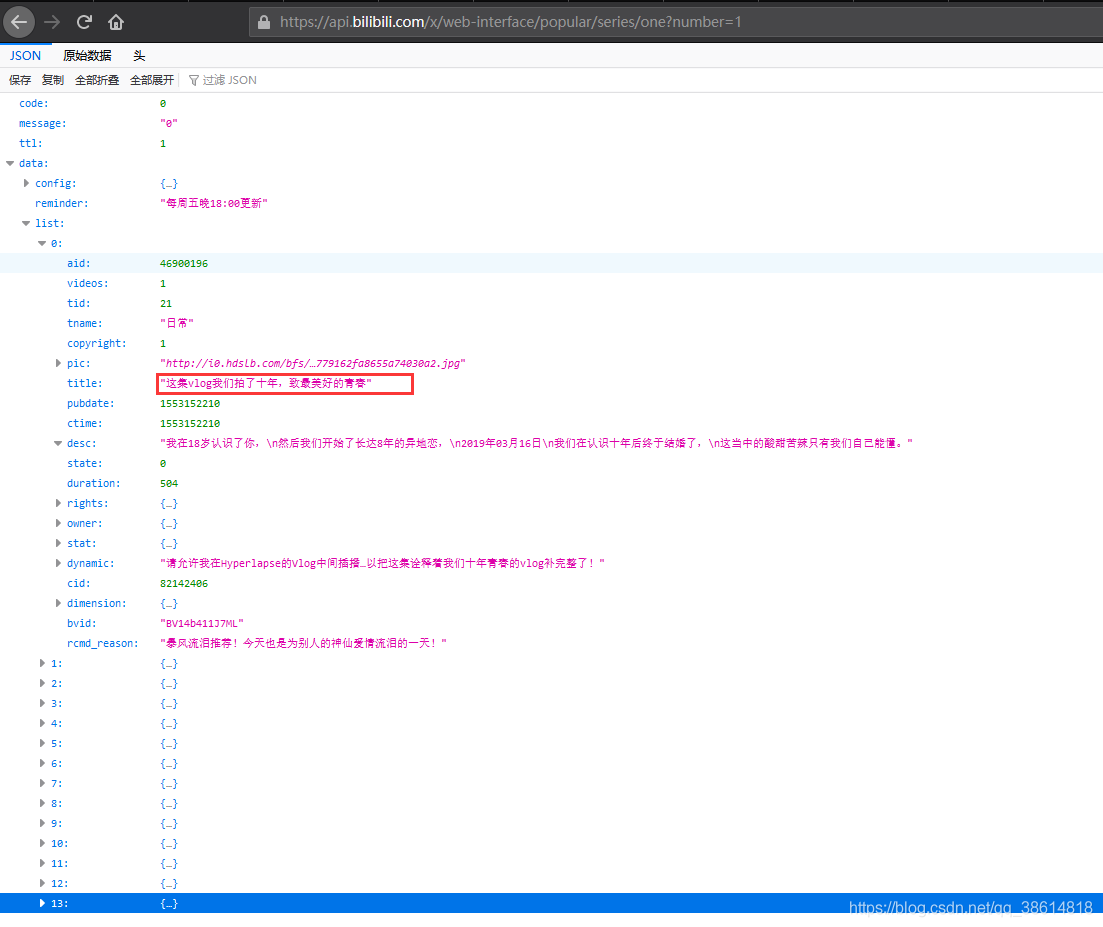The image size is (1103, 927).
Task: Expand list item 5
Action: (42, 743)
